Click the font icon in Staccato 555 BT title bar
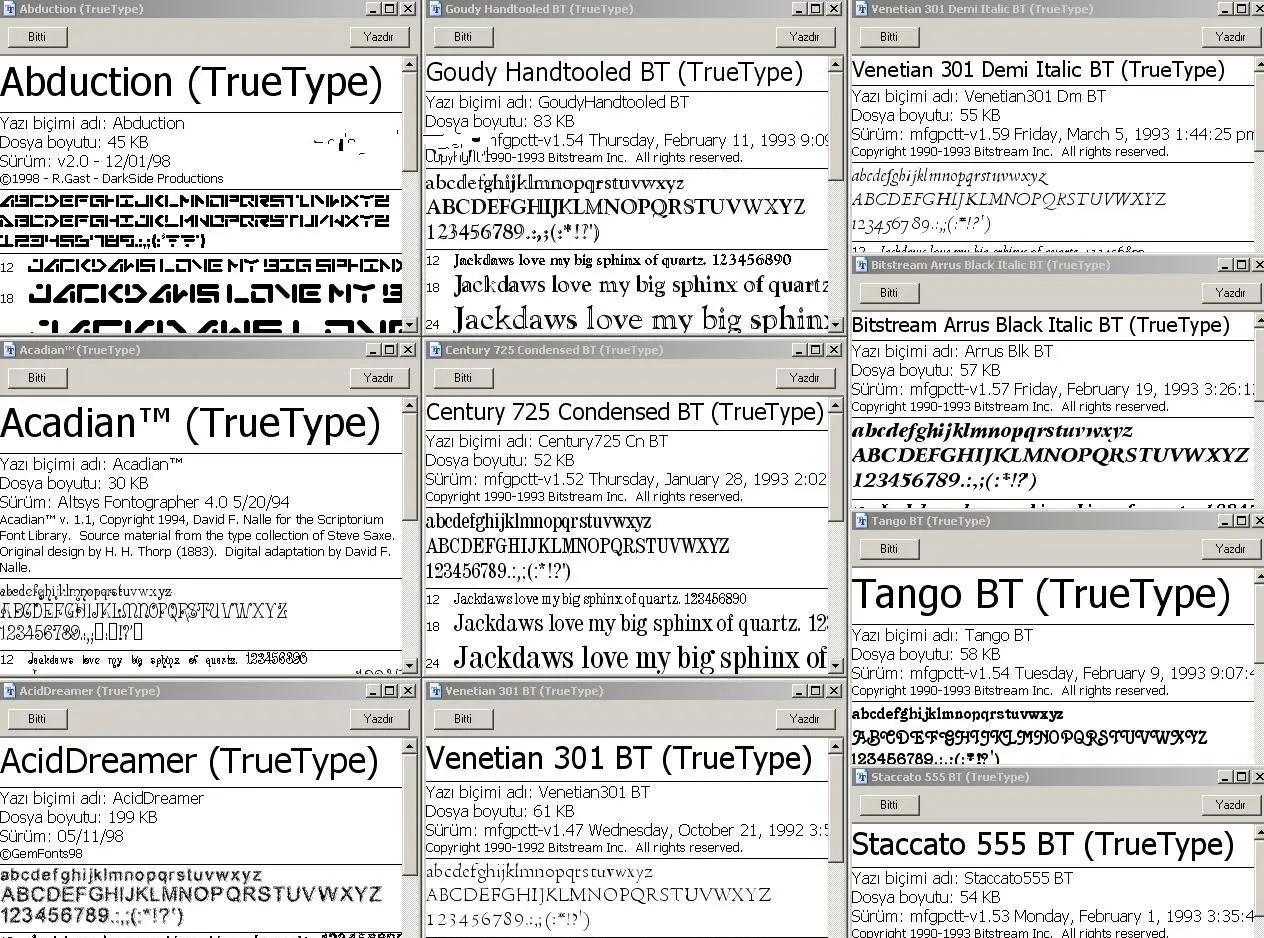 pyautogui.click(x=861, y=777)
